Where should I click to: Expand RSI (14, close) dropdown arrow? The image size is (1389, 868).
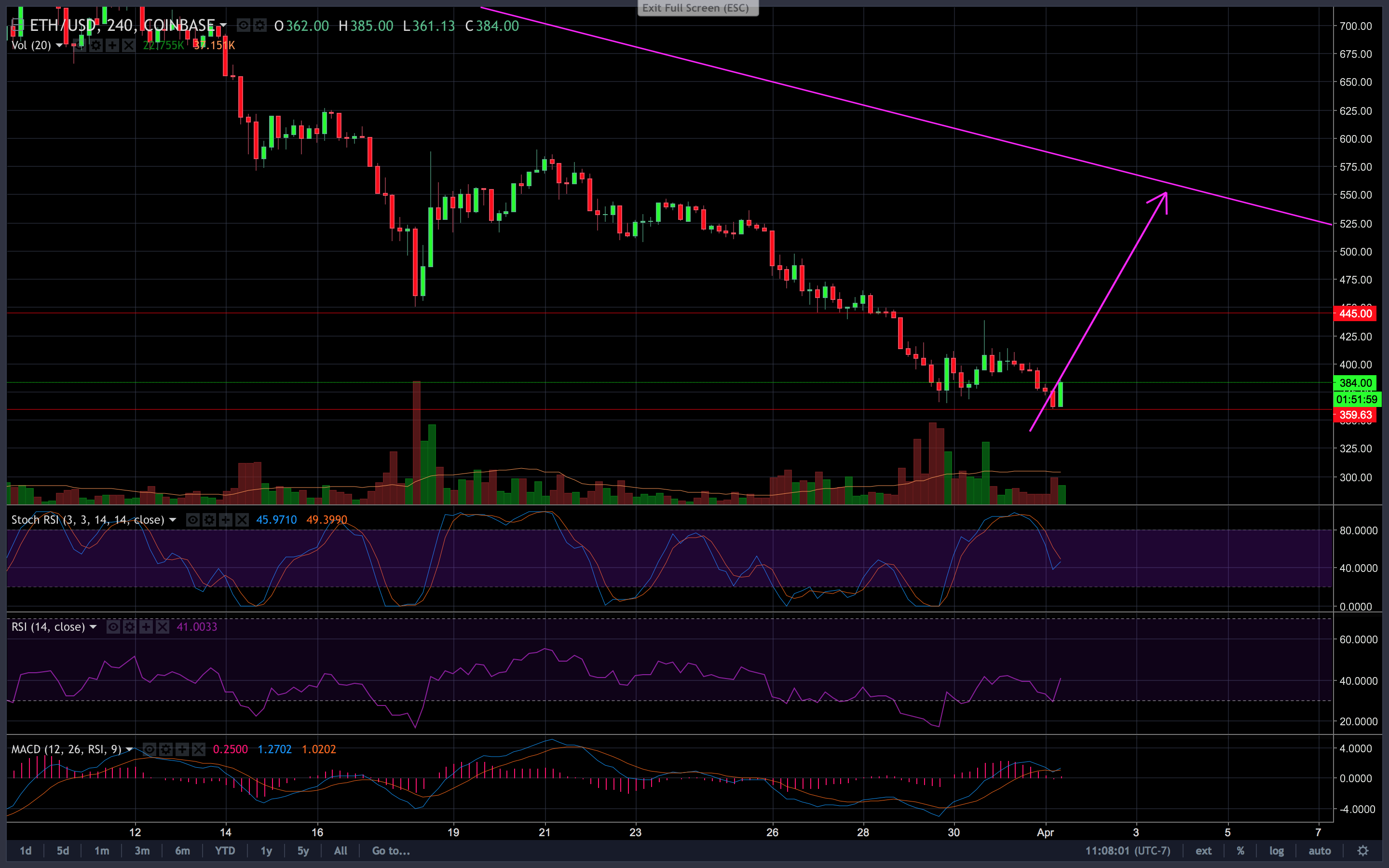(x=93, y=627)
